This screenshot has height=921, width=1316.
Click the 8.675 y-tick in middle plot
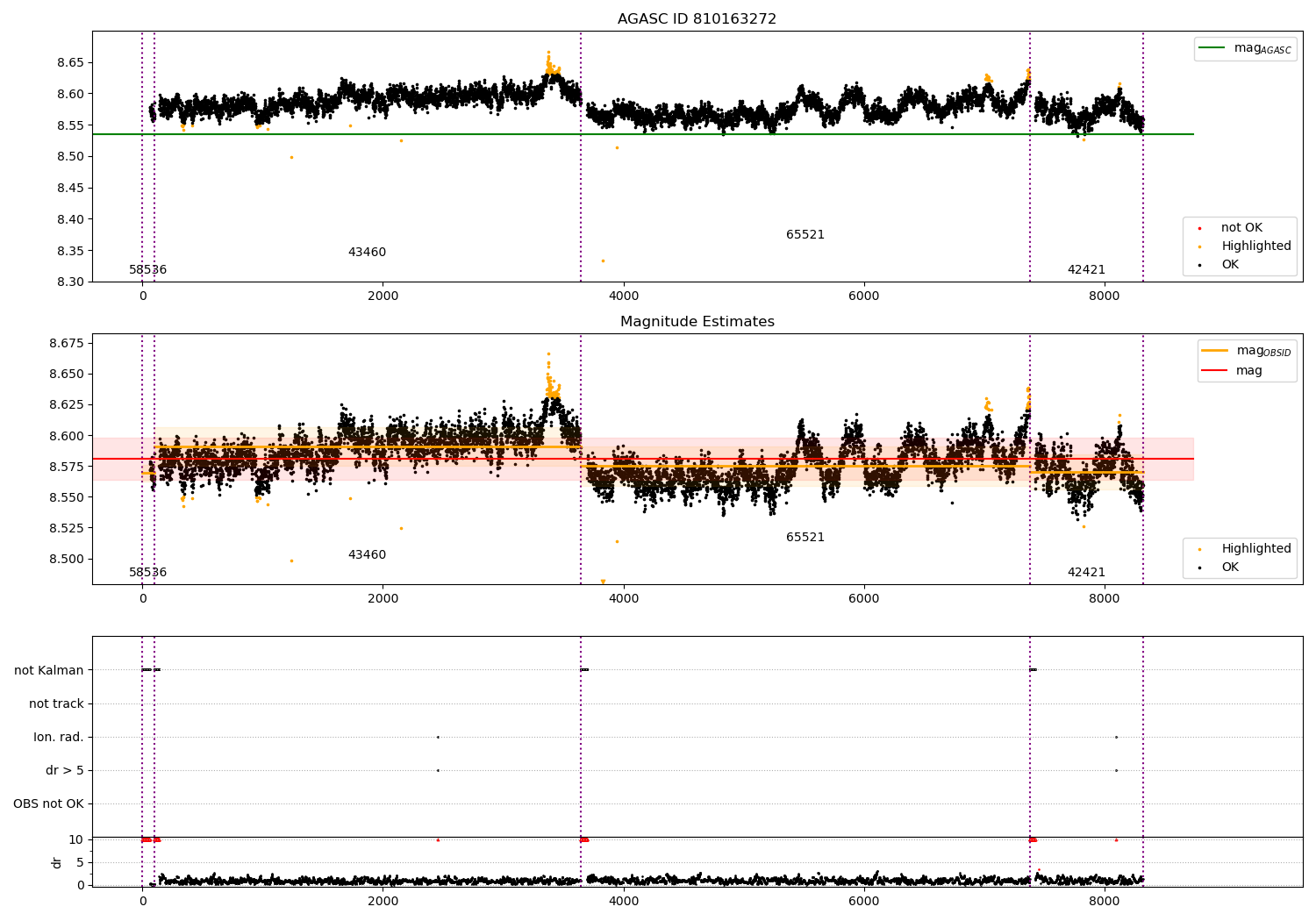66,343
